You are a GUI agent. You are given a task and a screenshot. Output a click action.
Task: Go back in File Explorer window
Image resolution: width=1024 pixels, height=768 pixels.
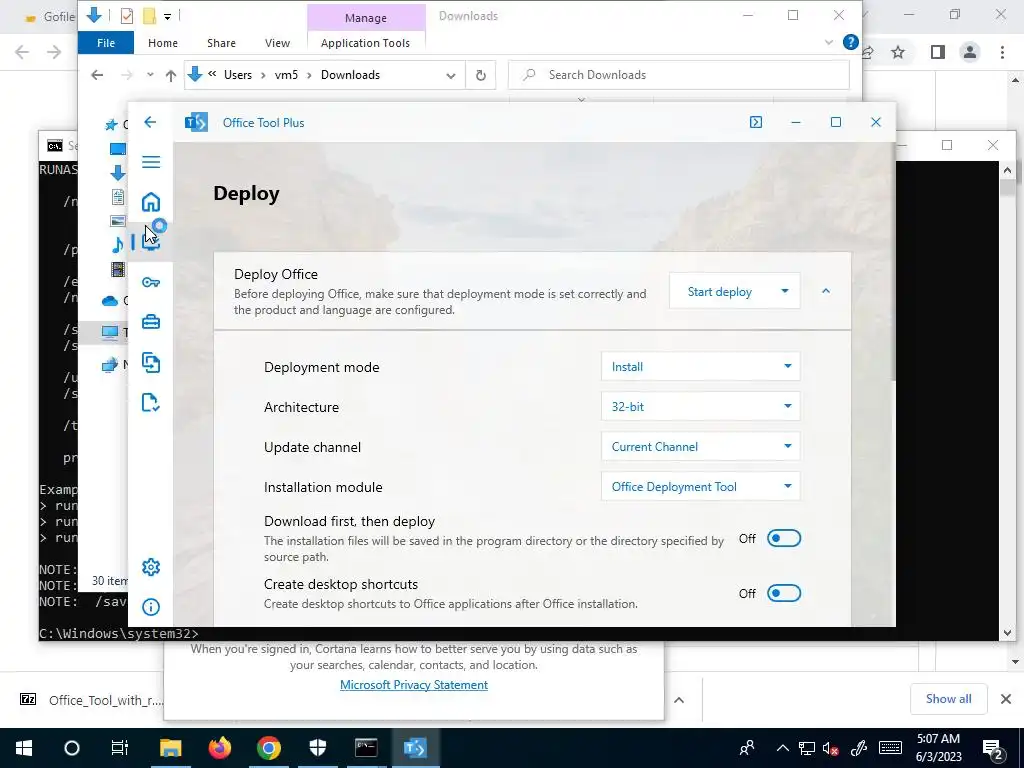[97, 75]
